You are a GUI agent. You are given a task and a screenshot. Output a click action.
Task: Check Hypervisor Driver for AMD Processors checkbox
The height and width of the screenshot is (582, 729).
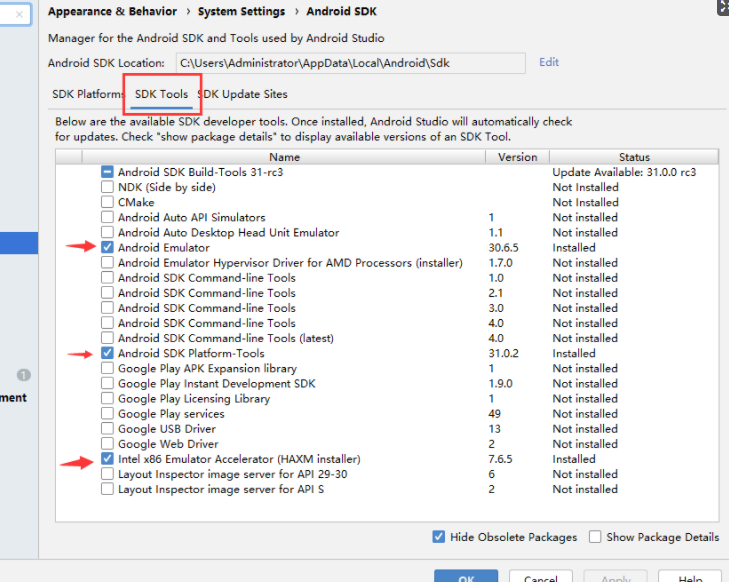pos(107,263)
